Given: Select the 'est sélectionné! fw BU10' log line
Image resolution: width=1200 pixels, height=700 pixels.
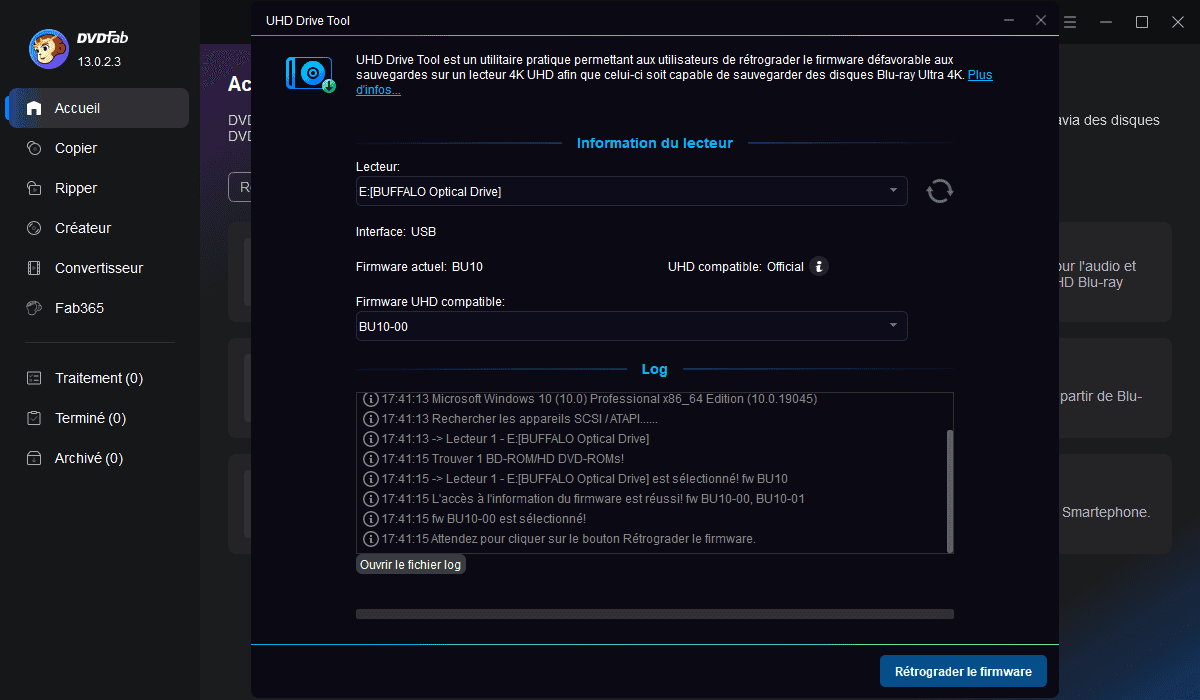Looking at the screenshot, I should [576, 479].
